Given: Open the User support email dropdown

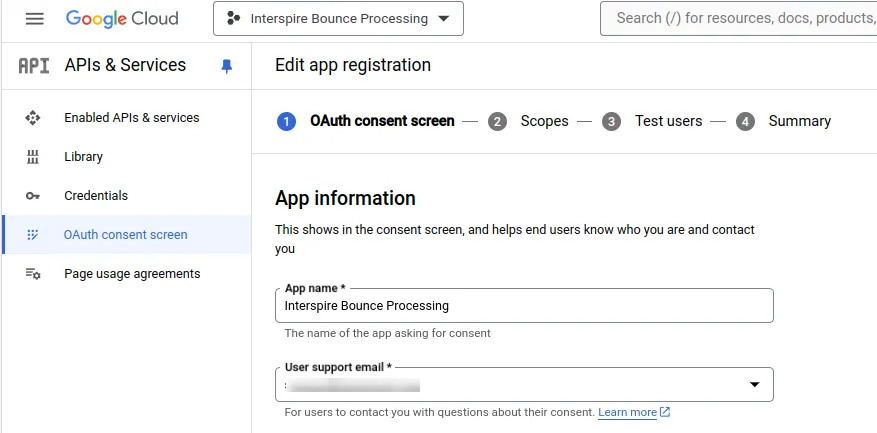Looking at the screenshot, I should click(524, 384).
